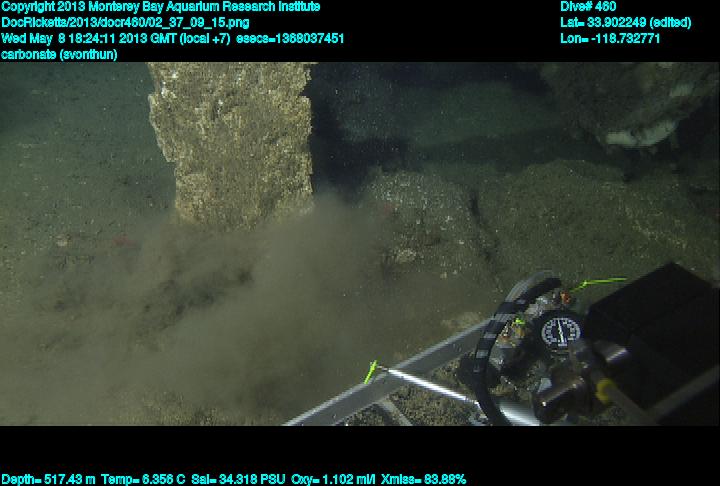This screenshot has width=720, height=486.
Task: Click the 'Dive# 460' label
Action: coord(588,7)
